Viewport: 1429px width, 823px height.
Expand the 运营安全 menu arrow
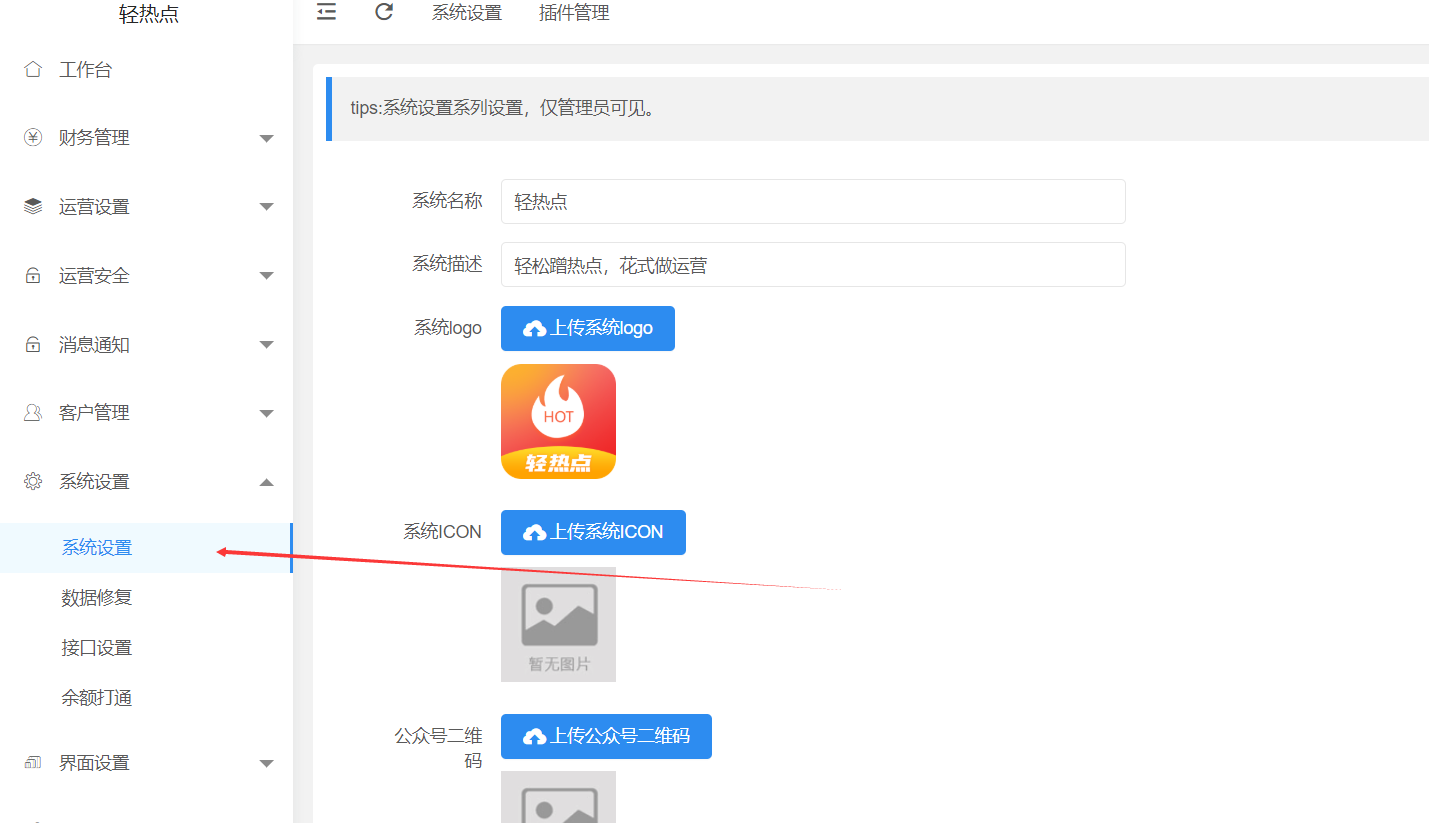(266, 276)
